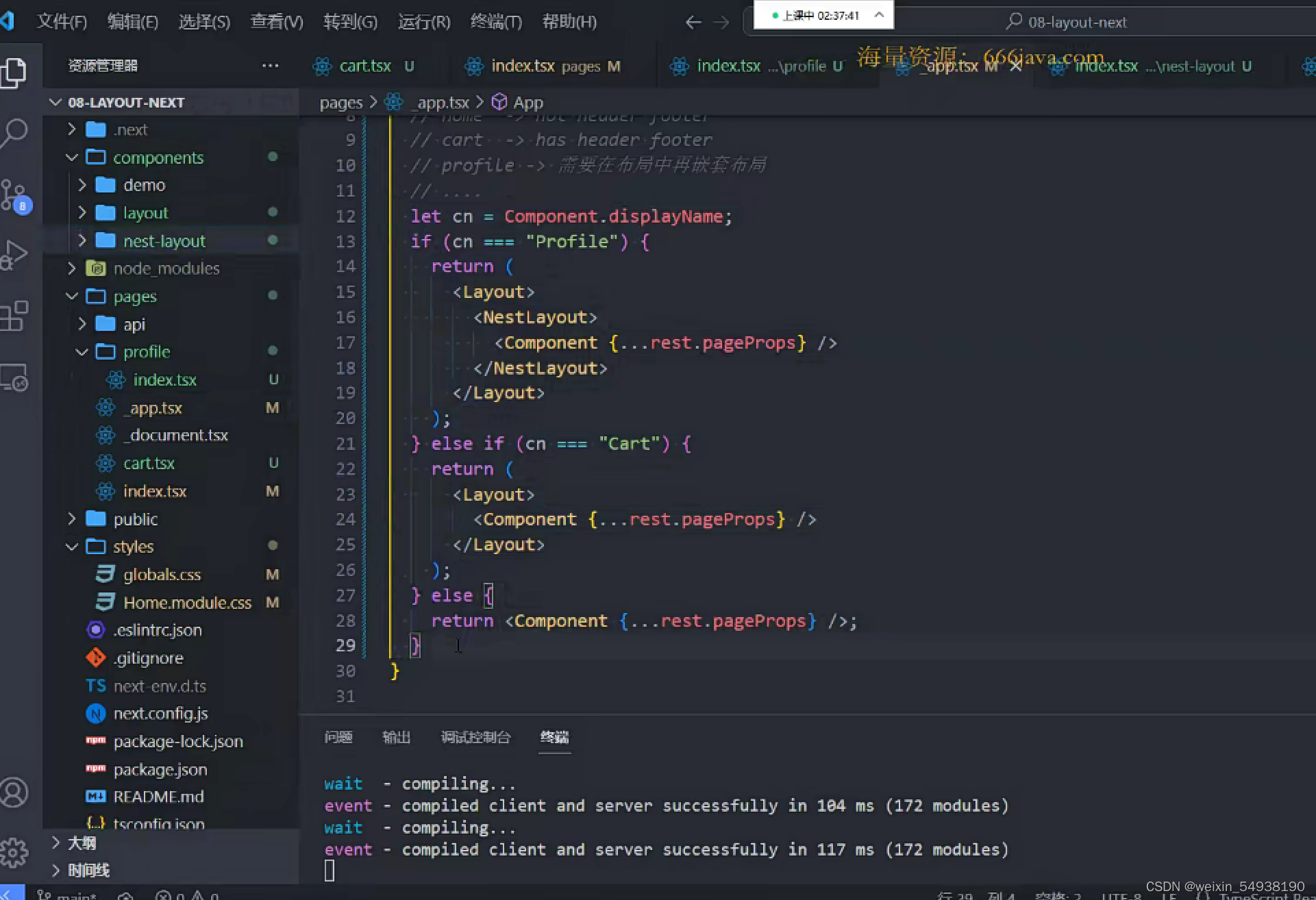Collapse the pages folder
This screenshot has height=900, width=1316.
pyautogui.click(x=71, y=296)
